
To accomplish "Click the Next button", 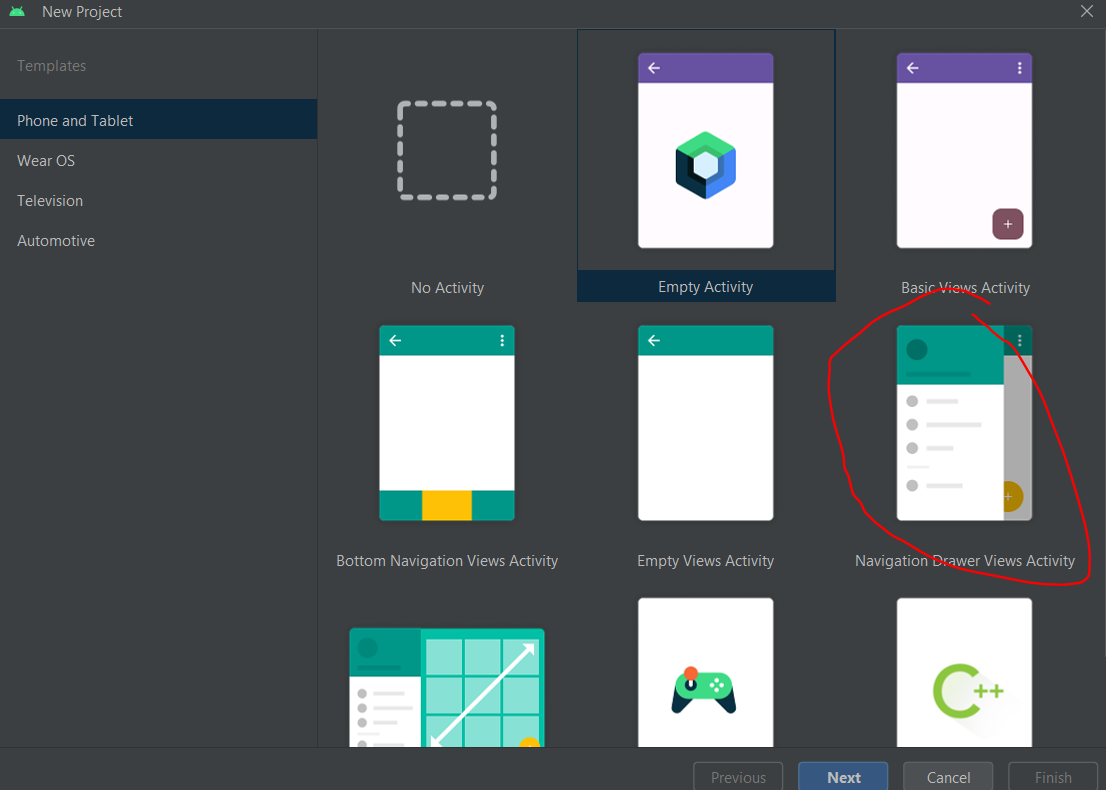I will [843, 777].
